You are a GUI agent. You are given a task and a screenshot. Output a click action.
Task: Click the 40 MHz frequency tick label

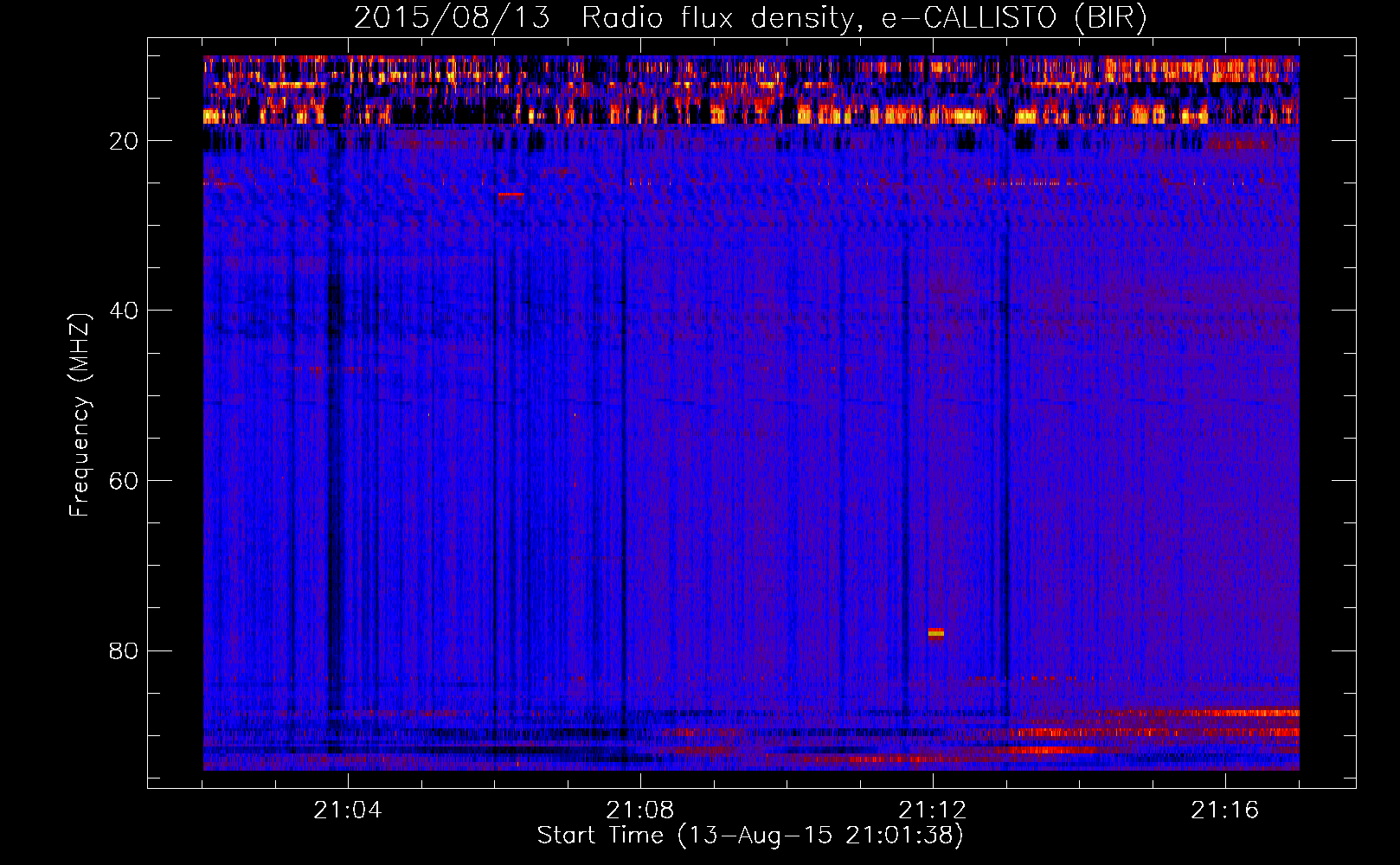pos(124,311)
